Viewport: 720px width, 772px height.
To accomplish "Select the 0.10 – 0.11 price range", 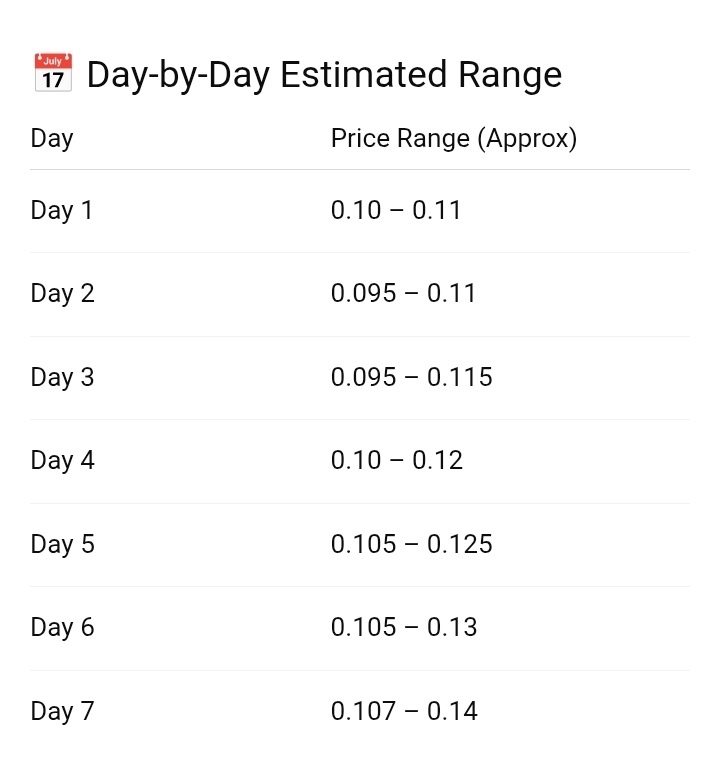I will coord(396,210).
